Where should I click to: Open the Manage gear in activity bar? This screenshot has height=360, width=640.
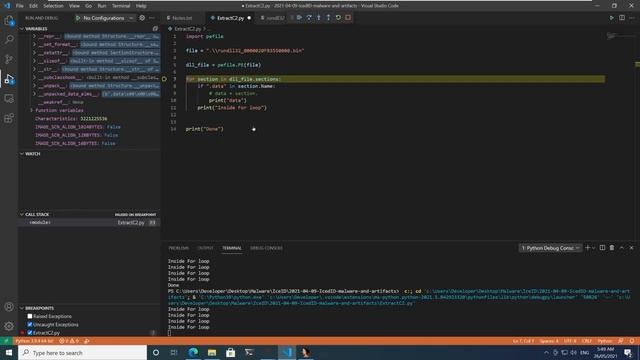tap(9, 326)
